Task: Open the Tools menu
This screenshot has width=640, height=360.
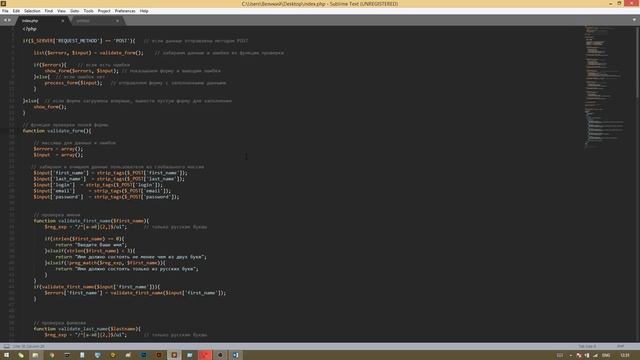Action: [x=88, y=11]
